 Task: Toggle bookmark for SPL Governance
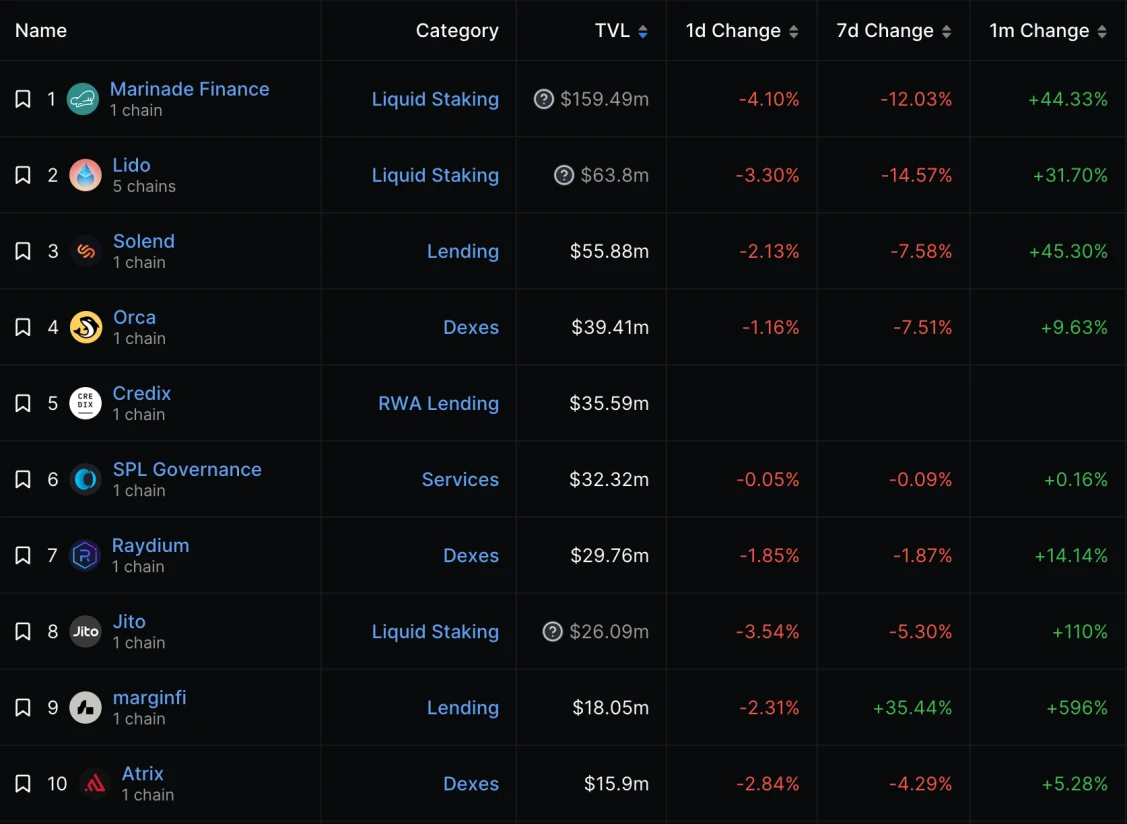pyautogui.click(x=23, y=479)
